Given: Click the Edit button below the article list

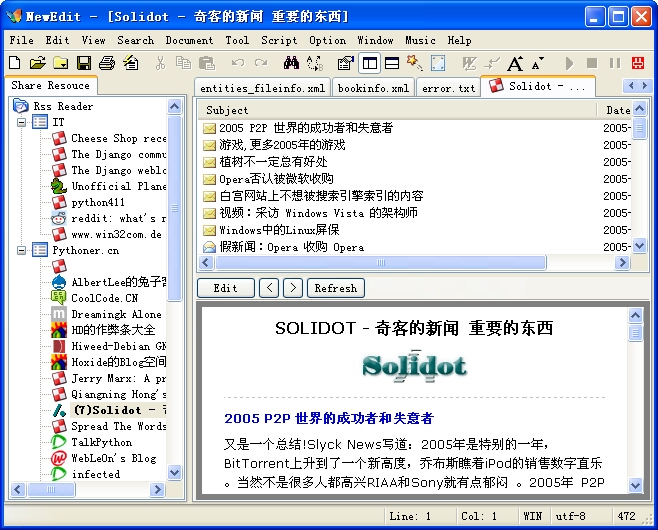Looking at the screenshot, I should click(225, 288).
